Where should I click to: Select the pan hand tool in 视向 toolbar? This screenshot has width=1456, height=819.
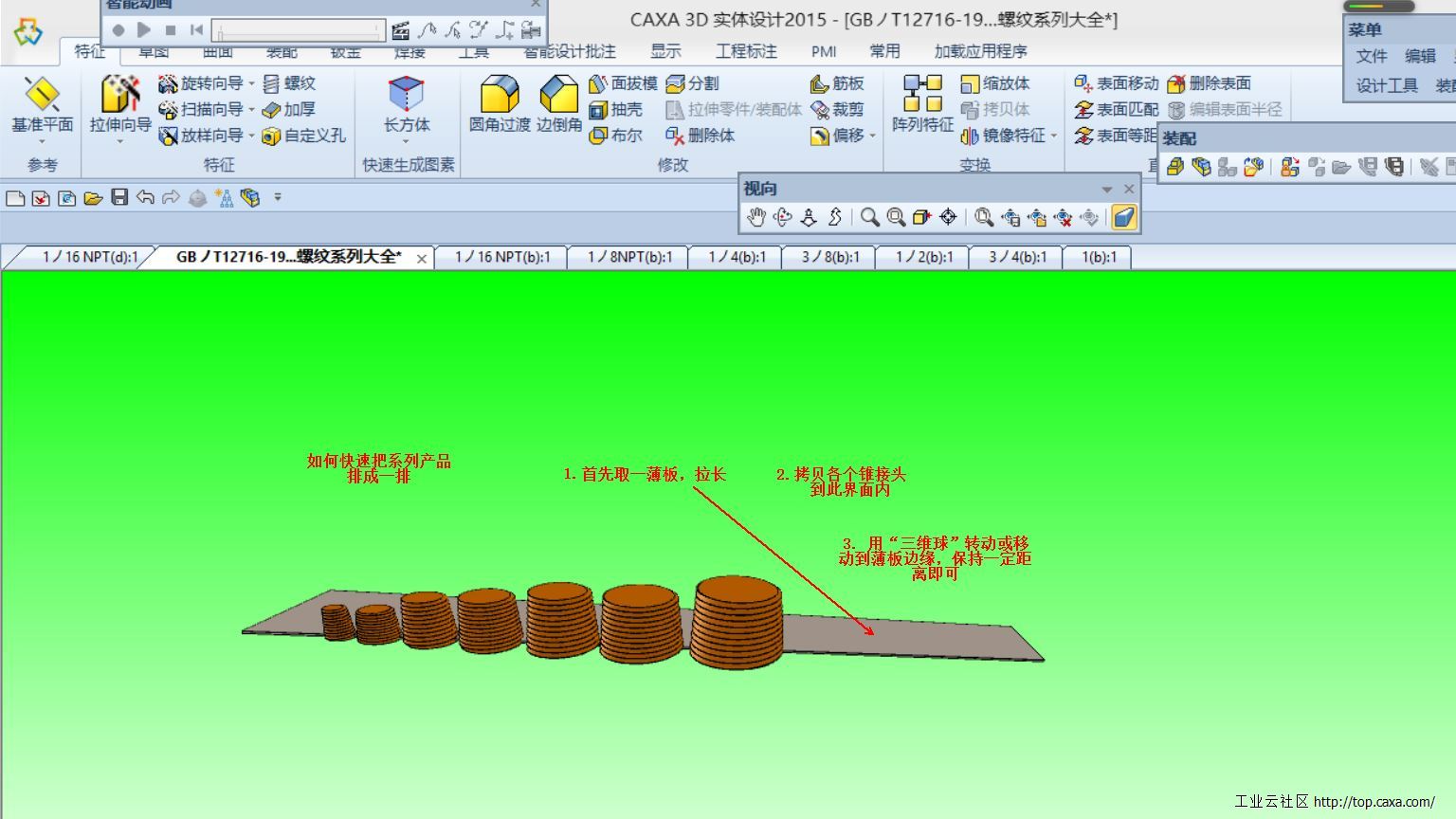755,218
